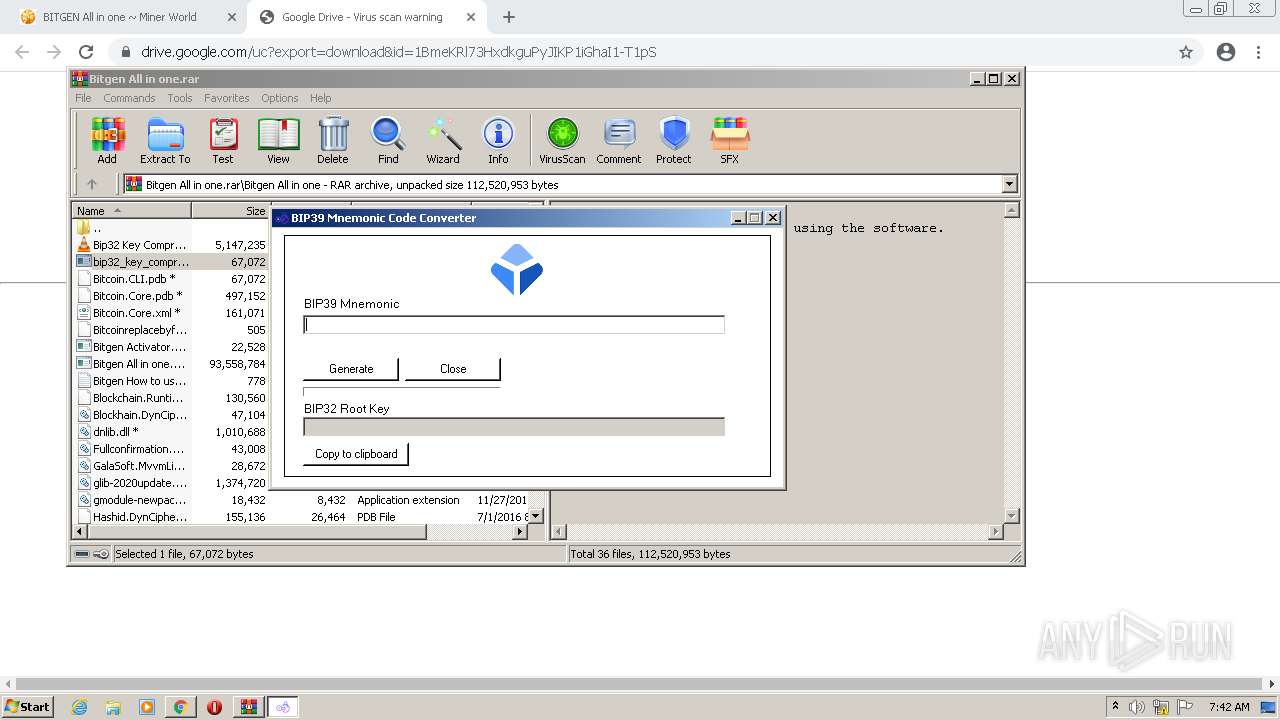Open Internet Explorer from the taskbar
Viewport: 1280px width, 720px height.
click(80, 707)
